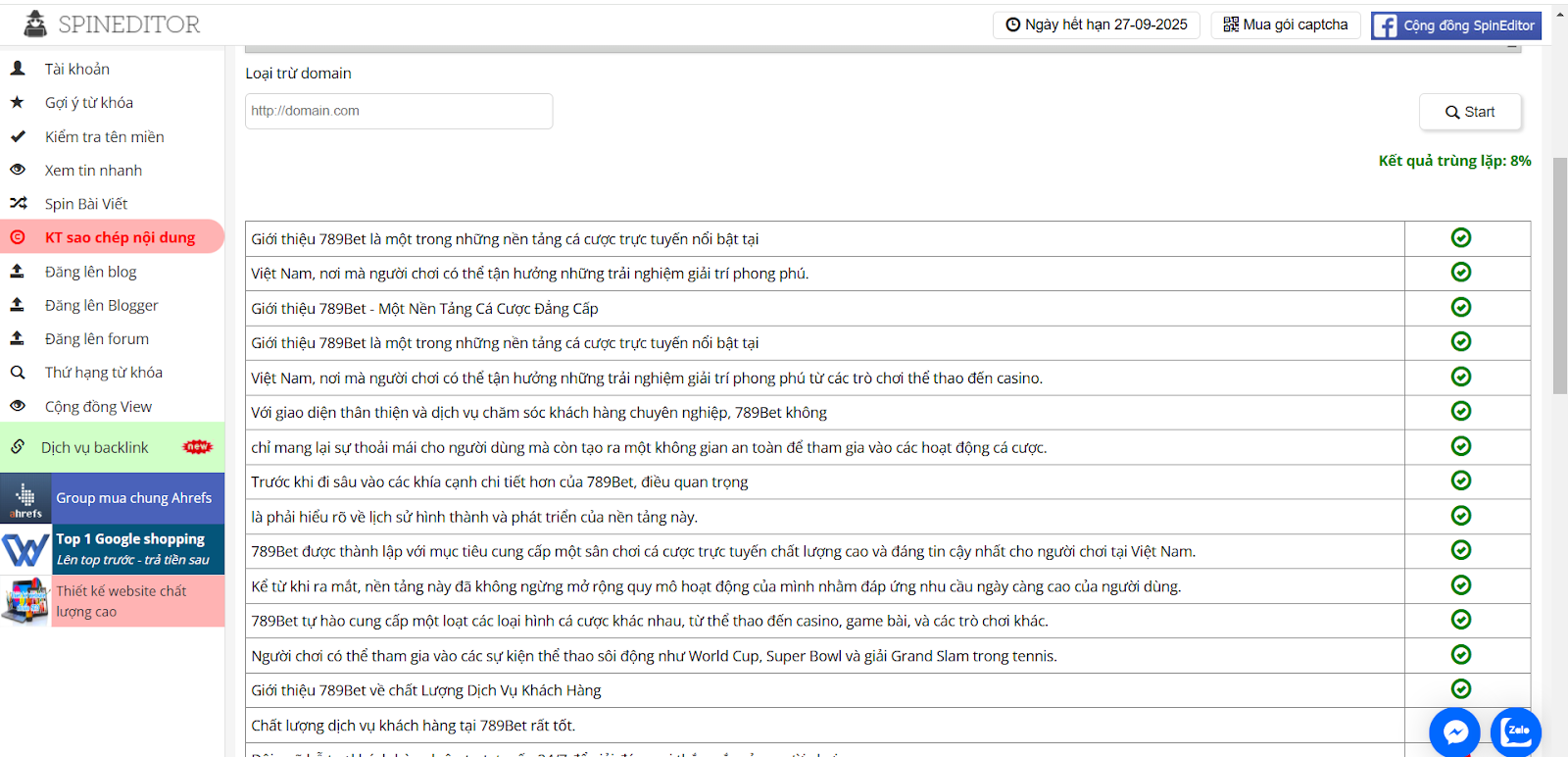1568x757 pixels.
Task: Open Top 1 Google shopping banner
Action: [112, 549]
